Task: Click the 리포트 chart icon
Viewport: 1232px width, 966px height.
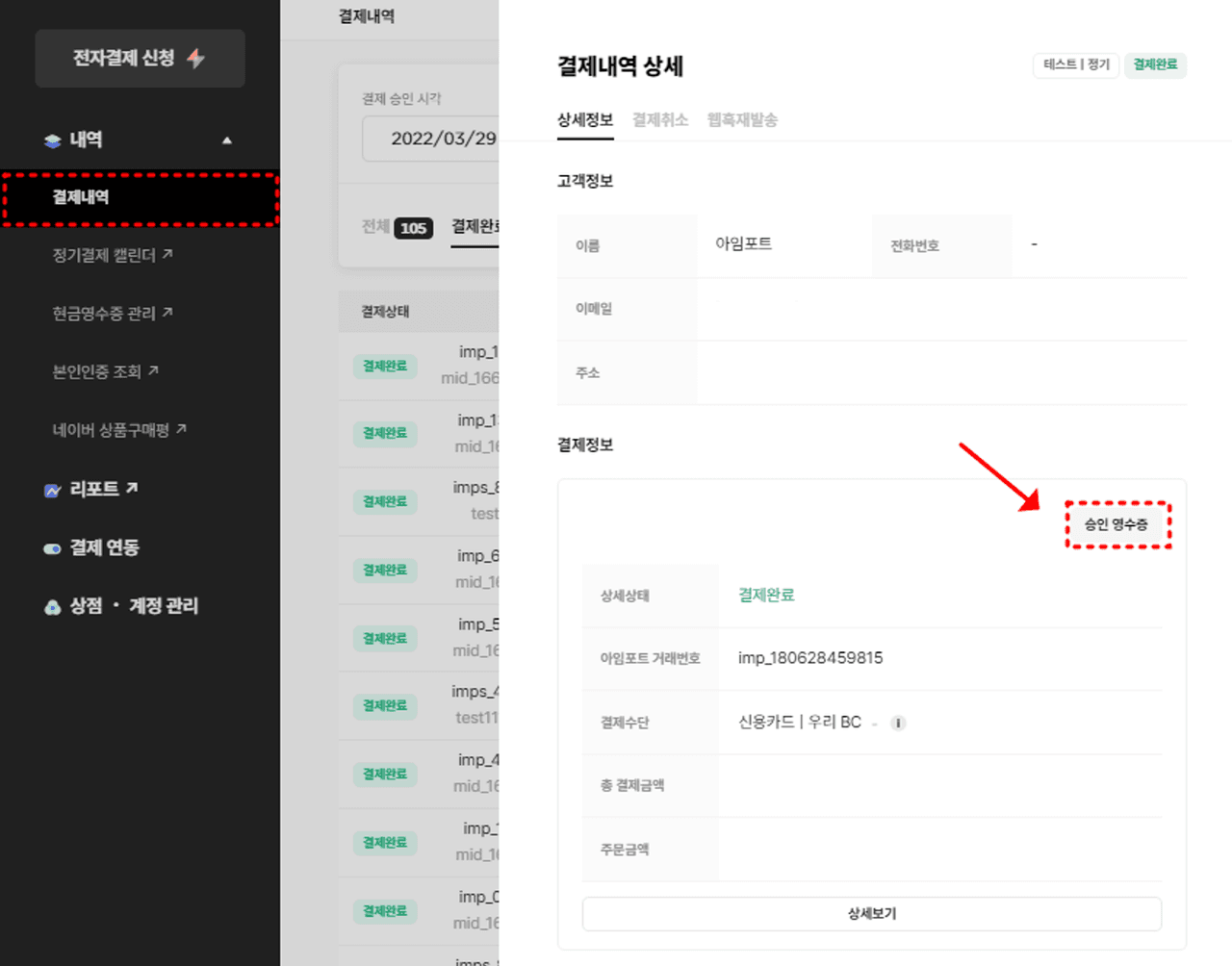Action: tap(53, 491)
